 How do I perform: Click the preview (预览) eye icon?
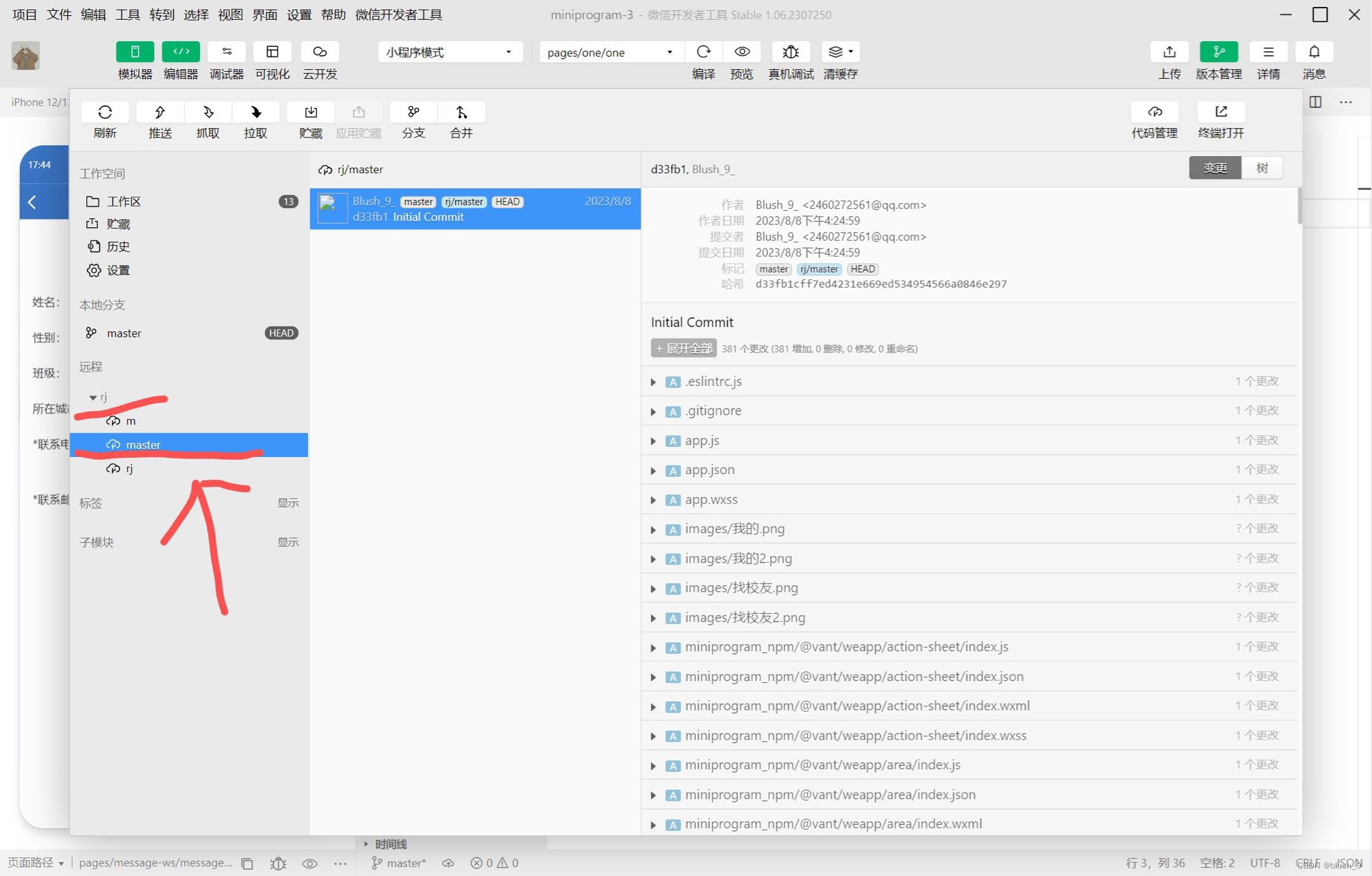[742, 52]
